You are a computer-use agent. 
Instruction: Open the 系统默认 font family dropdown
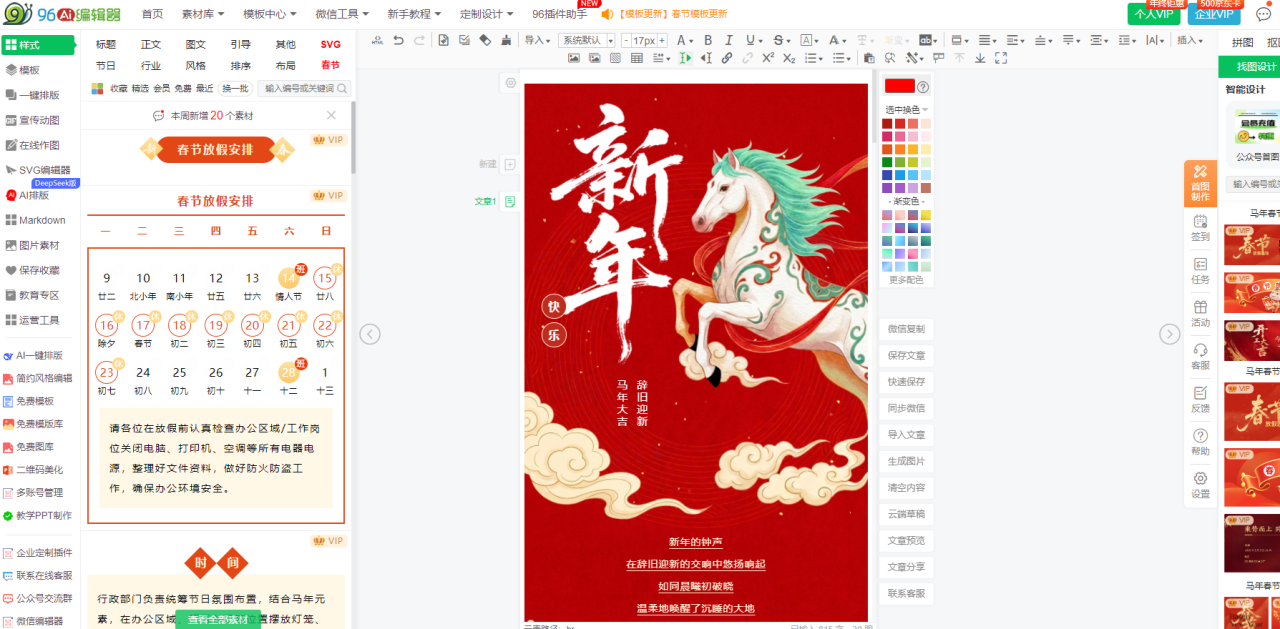586,40
